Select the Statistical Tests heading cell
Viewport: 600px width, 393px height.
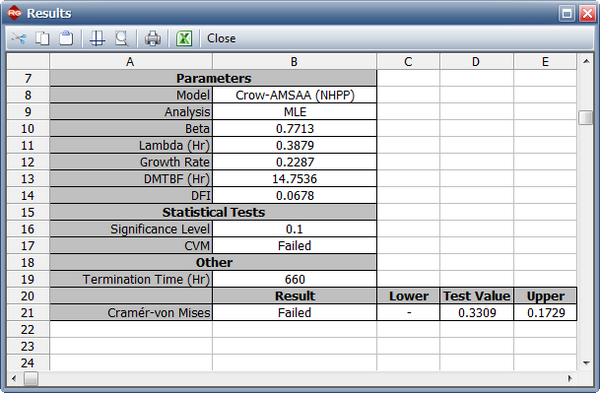pyautogui.click(x=213, y=212)
